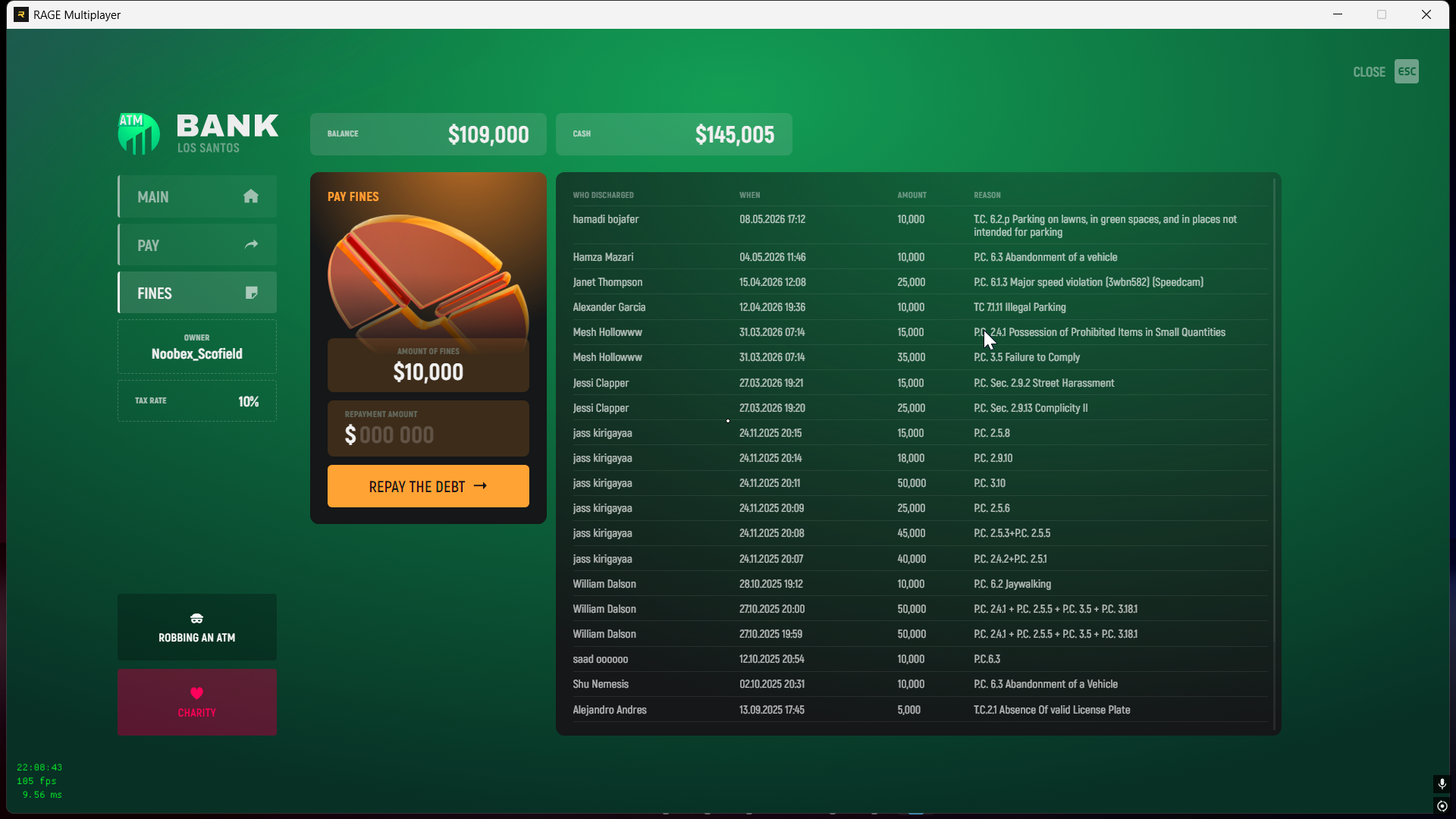The height and width of the screenshot is (819, 1456).
Task: Select the Alejandro Andres fine row
Action: [x=920, y=710]
